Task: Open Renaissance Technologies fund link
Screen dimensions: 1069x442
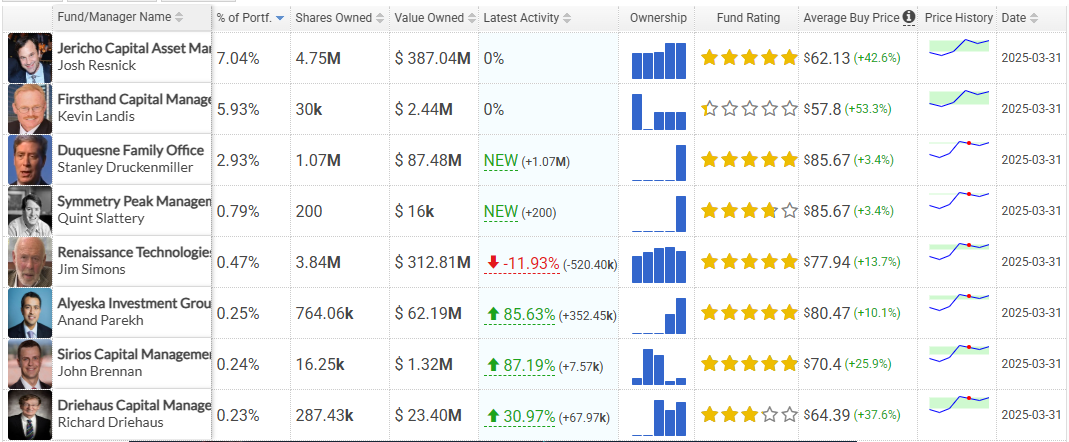Action: (134, 252)
